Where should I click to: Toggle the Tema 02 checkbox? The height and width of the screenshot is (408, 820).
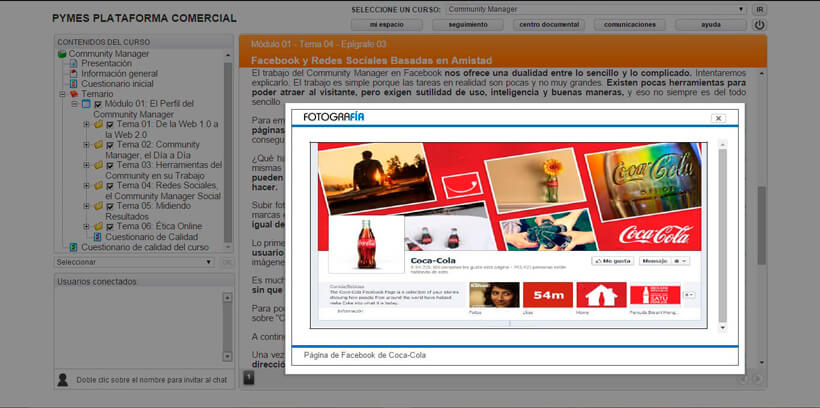point(110,145)
